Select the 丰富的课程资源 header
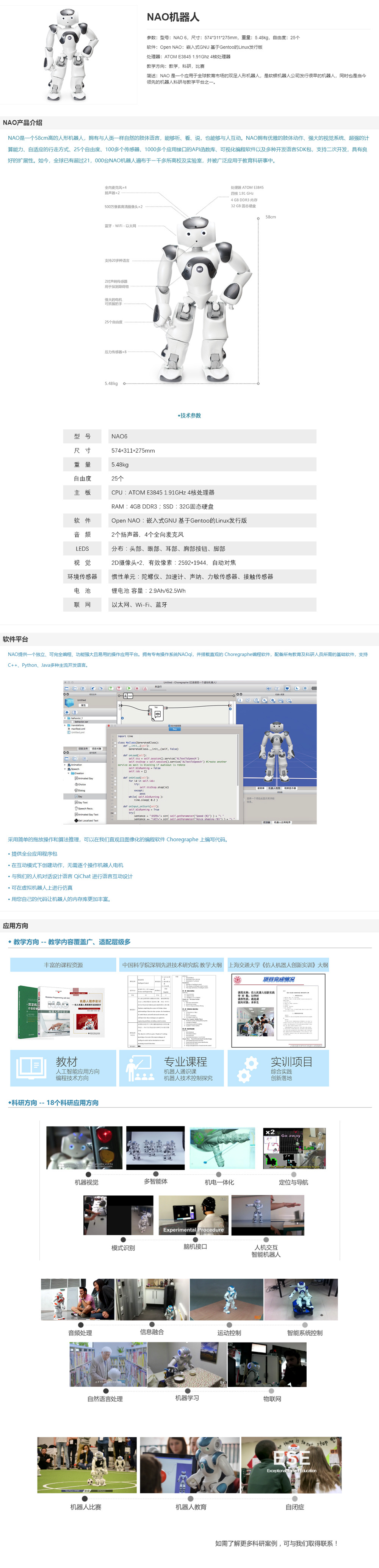379x1568 pixels. [63, 965]
